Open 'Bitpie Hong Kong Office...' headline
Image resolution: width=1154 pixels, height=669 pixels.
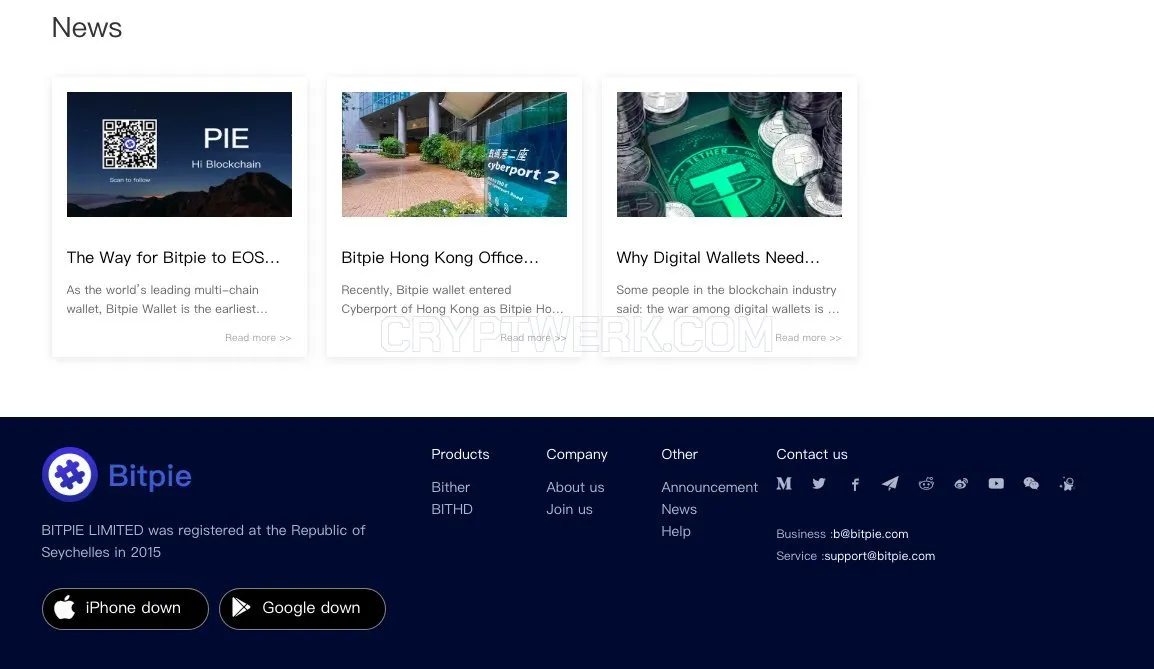pos(440,258)
